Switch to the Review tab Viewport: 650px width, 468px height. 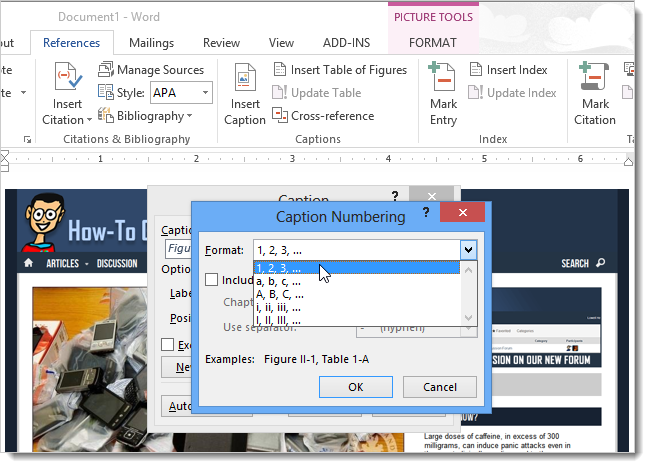221,43
